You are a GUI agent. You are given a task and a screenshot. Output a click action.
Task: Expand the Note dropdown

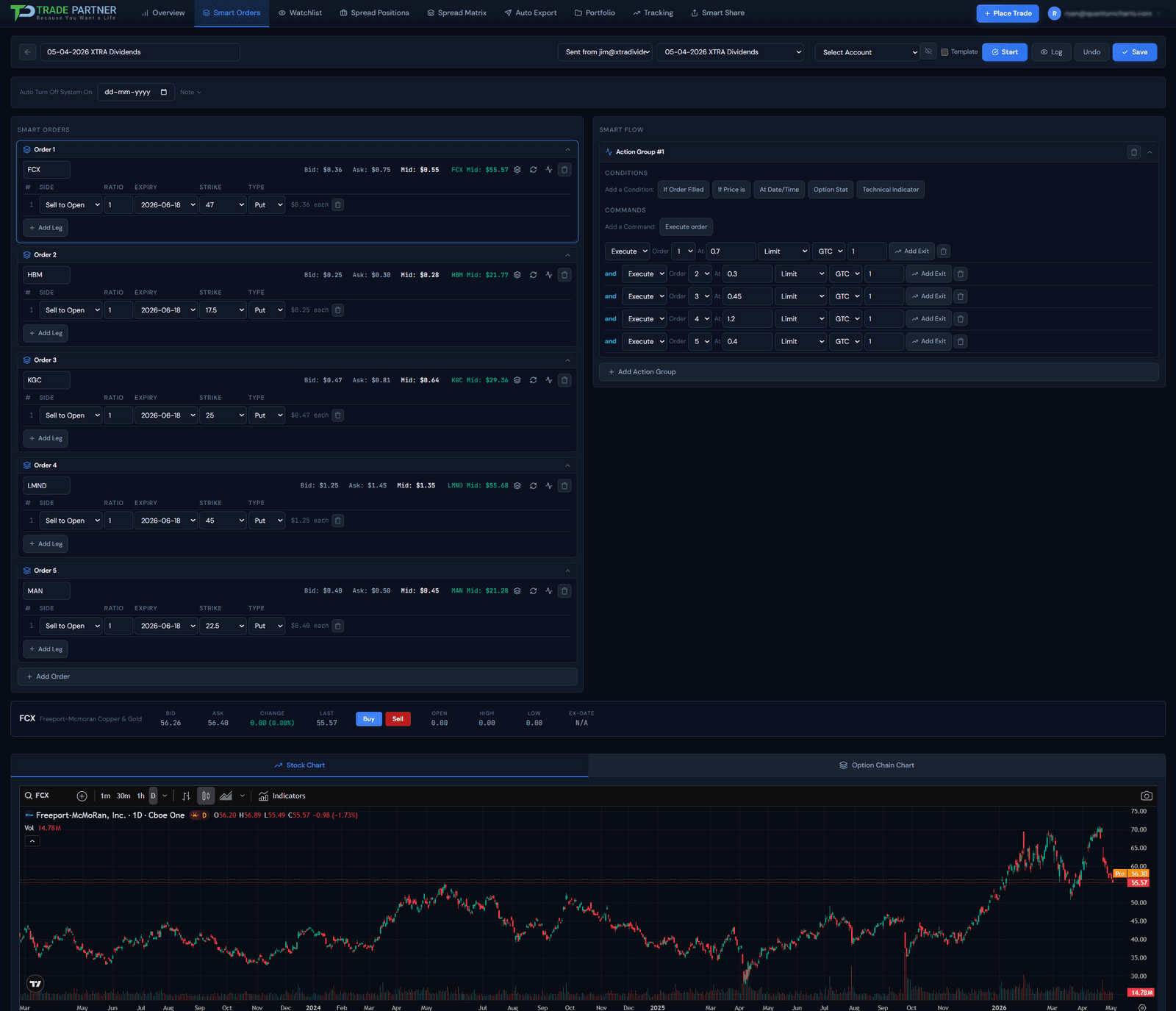(x=190, y=93)
